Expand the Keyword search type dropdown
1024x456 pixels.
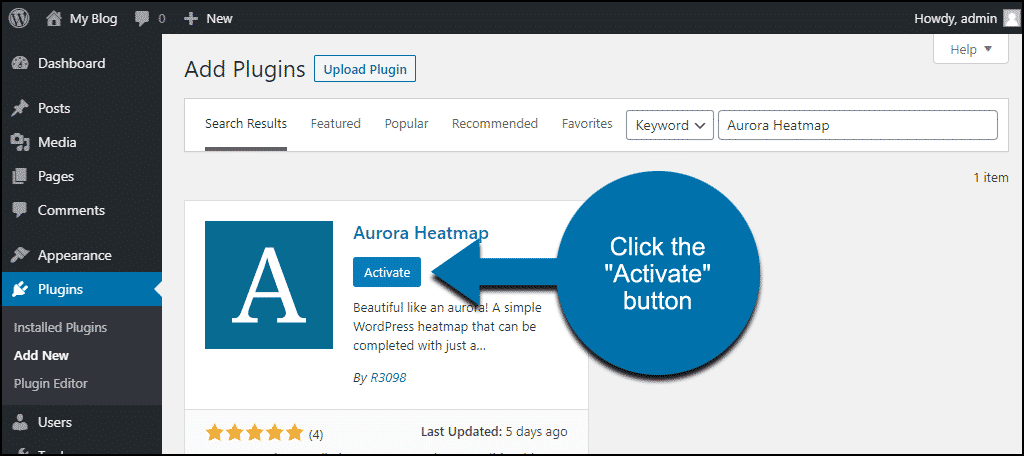point(669,125)
